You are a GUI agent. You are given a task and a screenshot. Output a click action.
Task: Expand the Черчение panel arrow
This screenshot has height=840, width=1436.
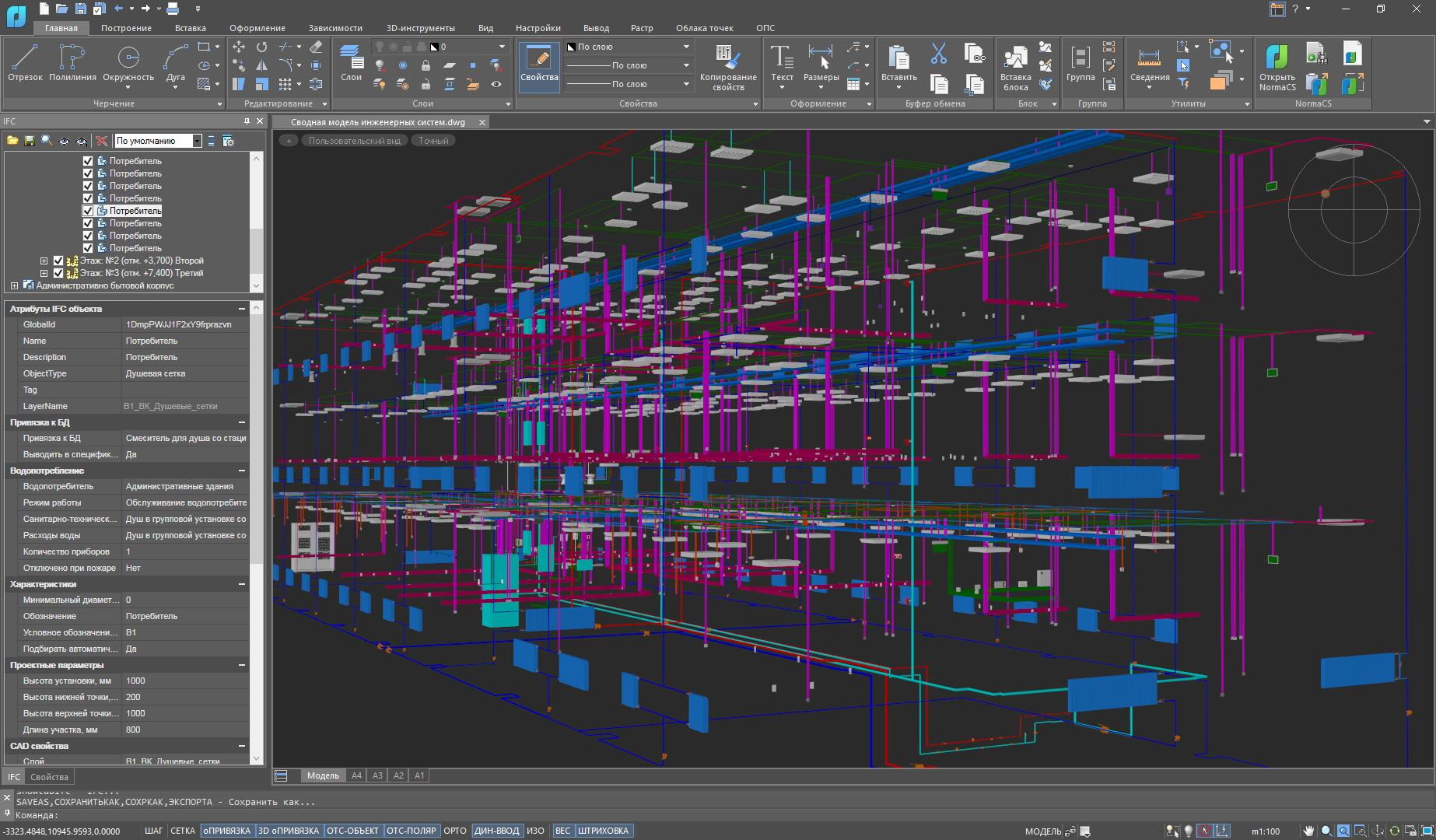[219, 103]
